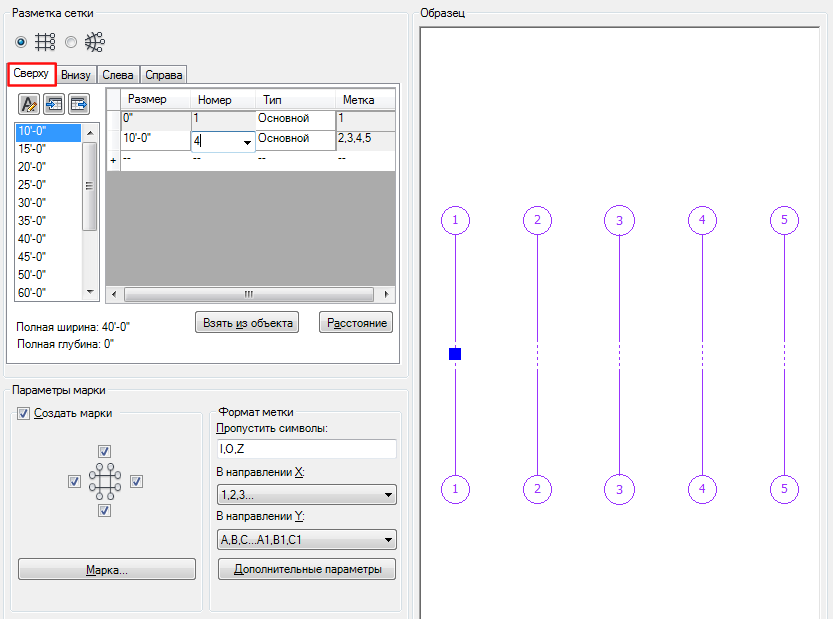Click the Взять из объекта button

coord(247,323)
